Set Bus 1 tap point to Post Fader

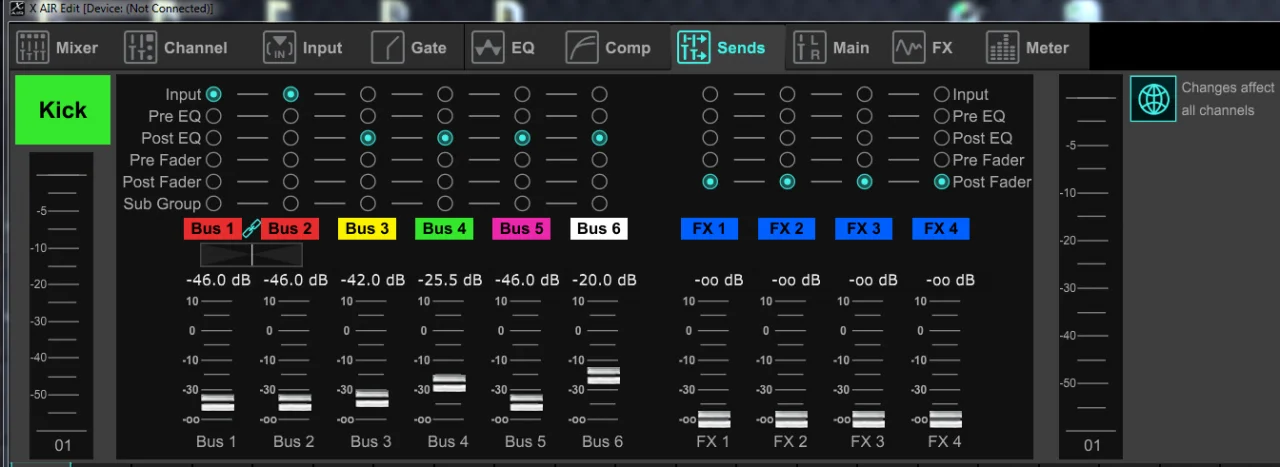[213, 182]
